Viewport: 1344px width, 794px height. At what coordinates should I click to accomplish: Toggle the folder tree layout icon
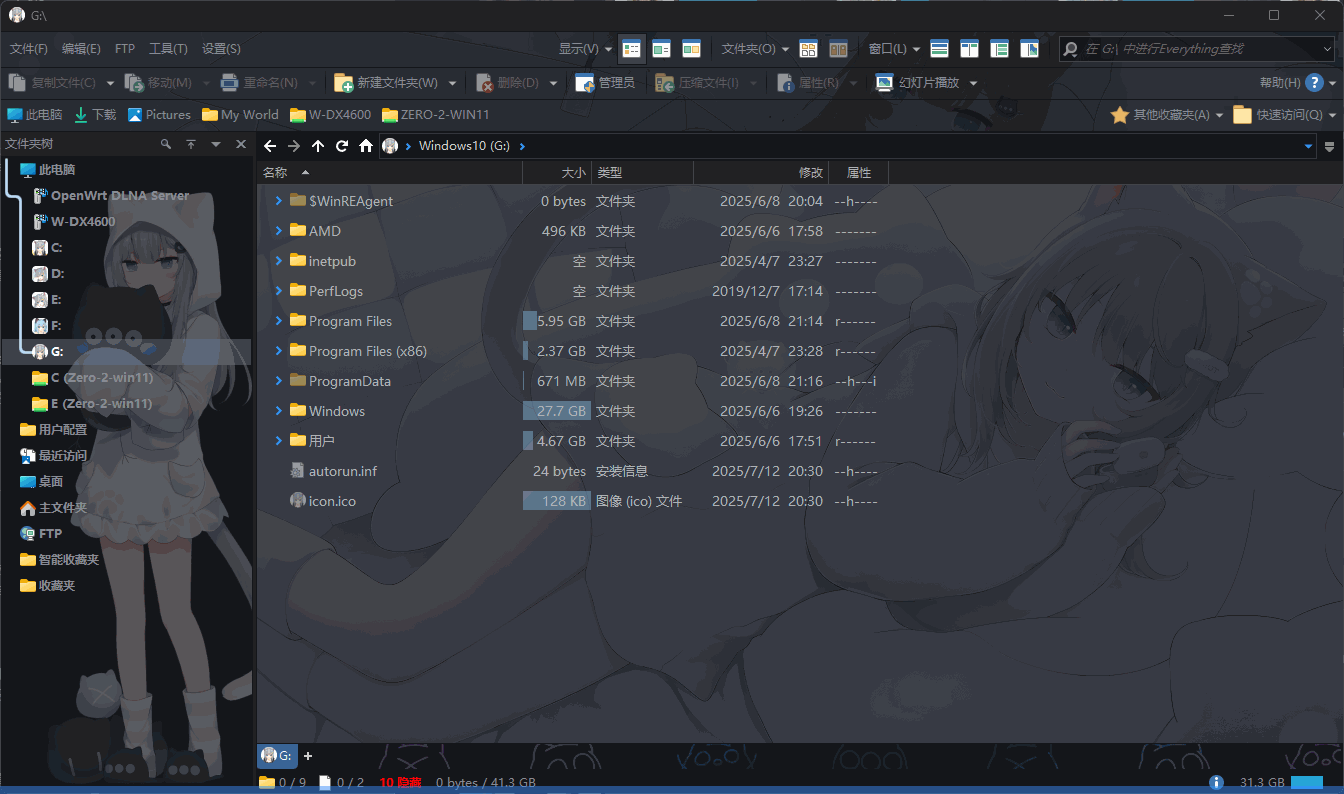pos(999,49)
